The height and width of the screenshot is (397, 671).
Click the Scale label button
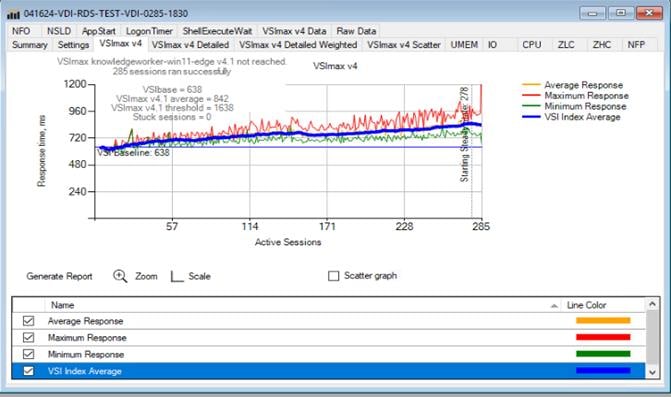pyautogui.click(x=199, y=276)
